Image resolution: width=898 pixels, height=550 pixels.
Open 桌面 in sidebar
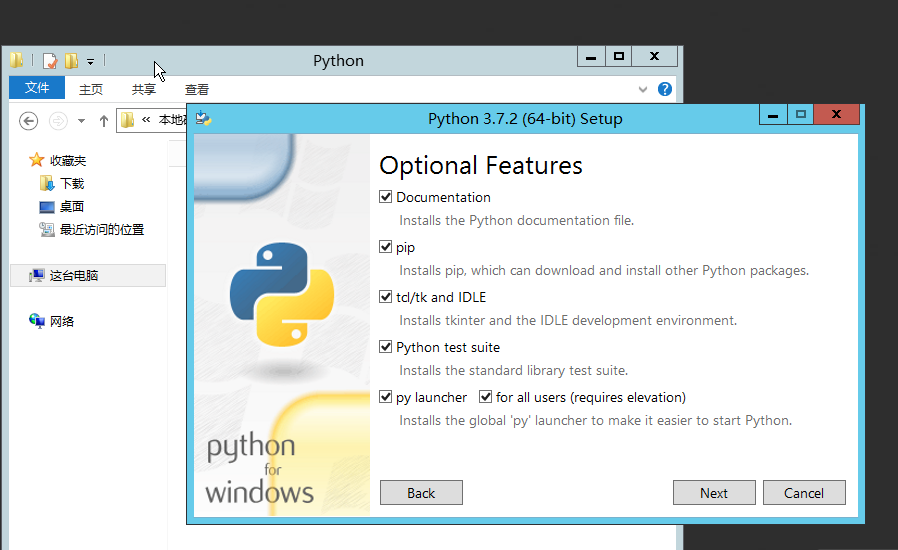click(x=72, y=207)
